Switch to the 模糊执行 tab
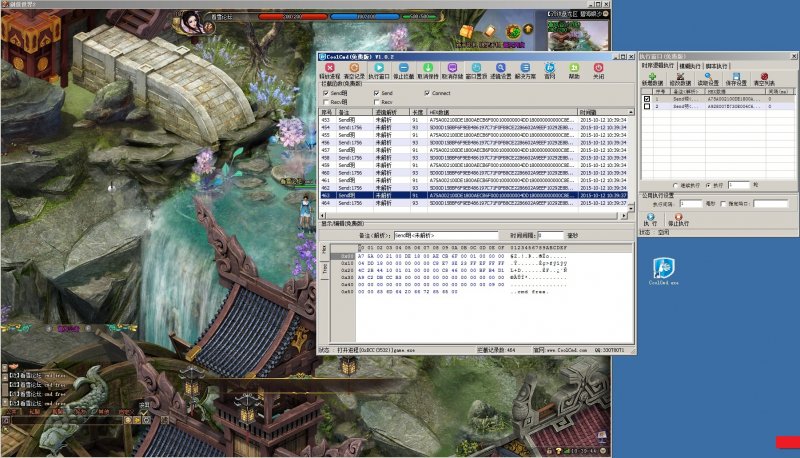Image resolution: width=800 pixels, height=458 pixels. [x=690, y=66]
